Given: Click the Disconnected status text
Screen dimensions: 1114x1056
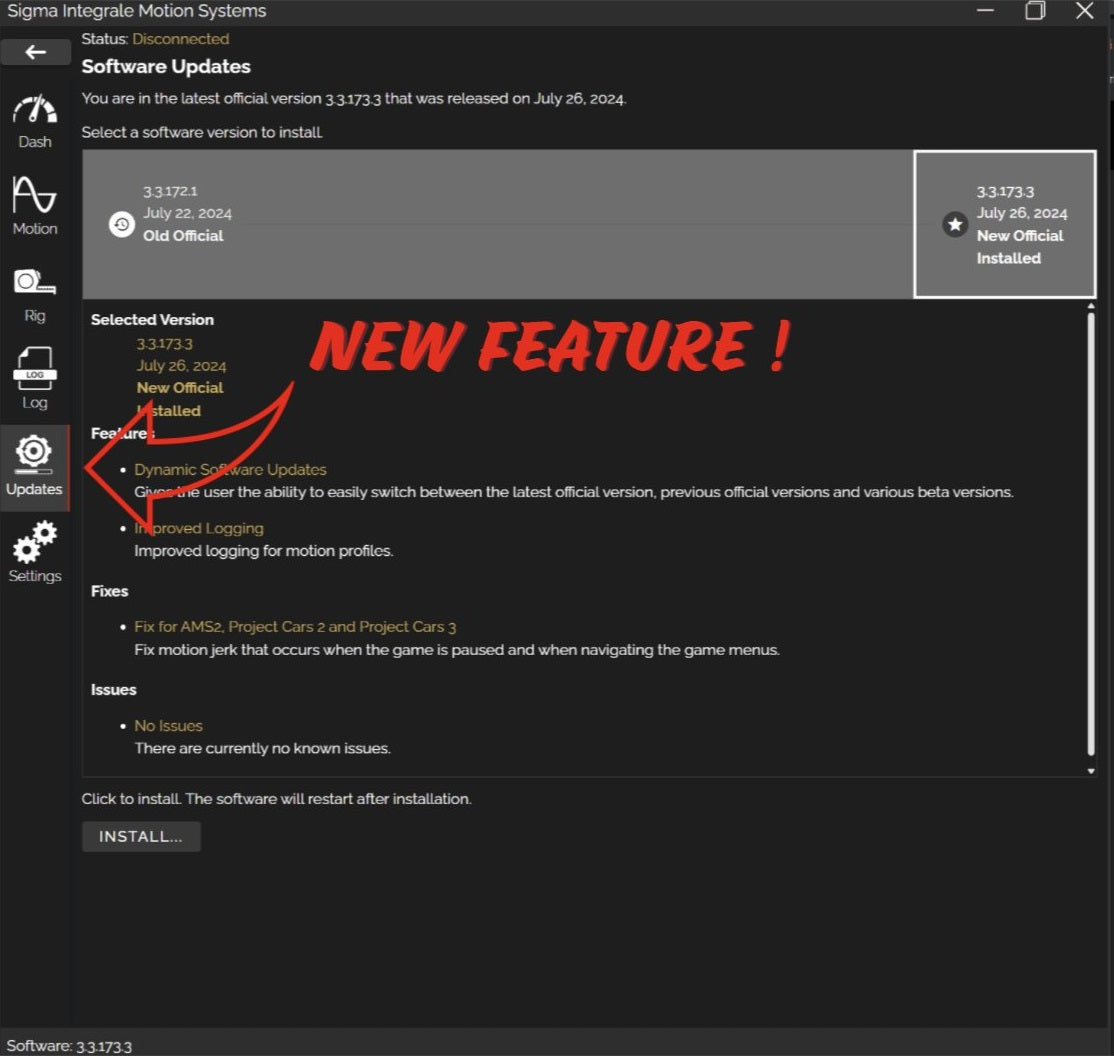Looking at the screenshot, I should click(x=180, y=39).
